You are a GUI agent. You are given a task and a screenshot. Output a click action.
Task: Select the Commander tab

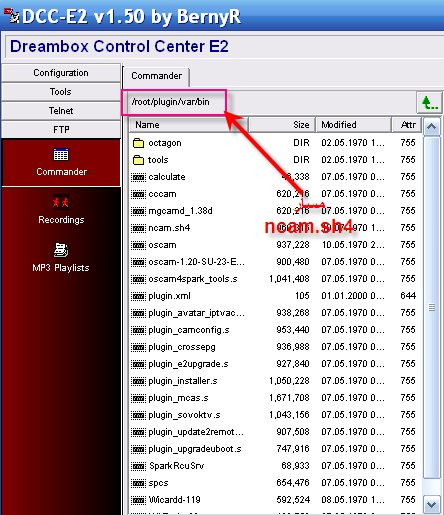(x=156, y=76)
